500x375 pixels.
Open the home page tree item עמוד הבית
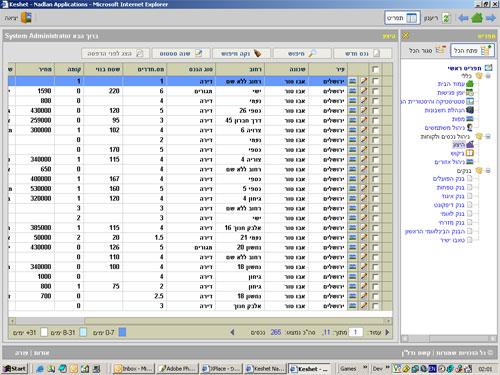tap(455, 83)
